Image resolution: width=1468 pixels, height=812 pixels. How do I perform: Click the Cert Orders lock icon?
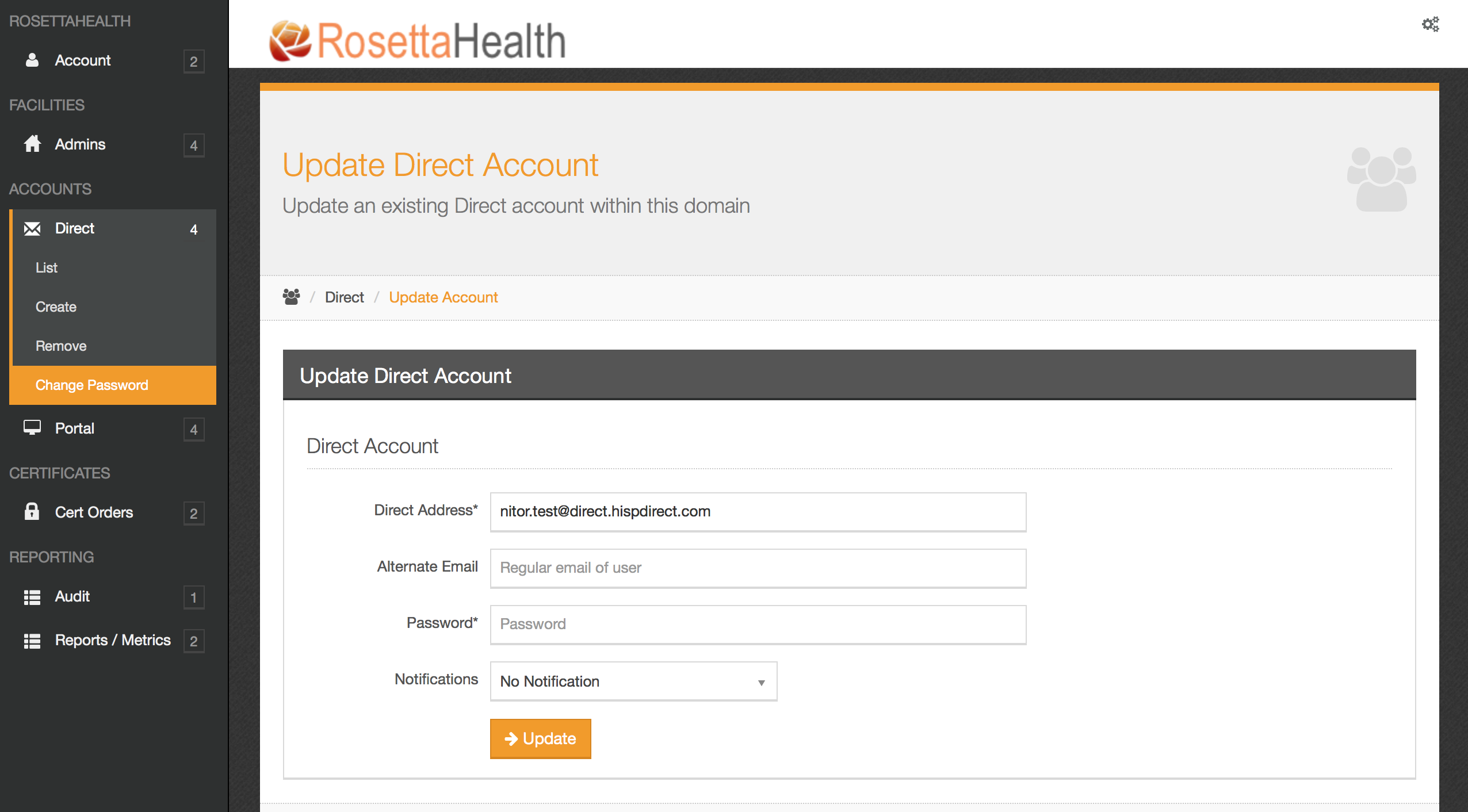(32, 512)
